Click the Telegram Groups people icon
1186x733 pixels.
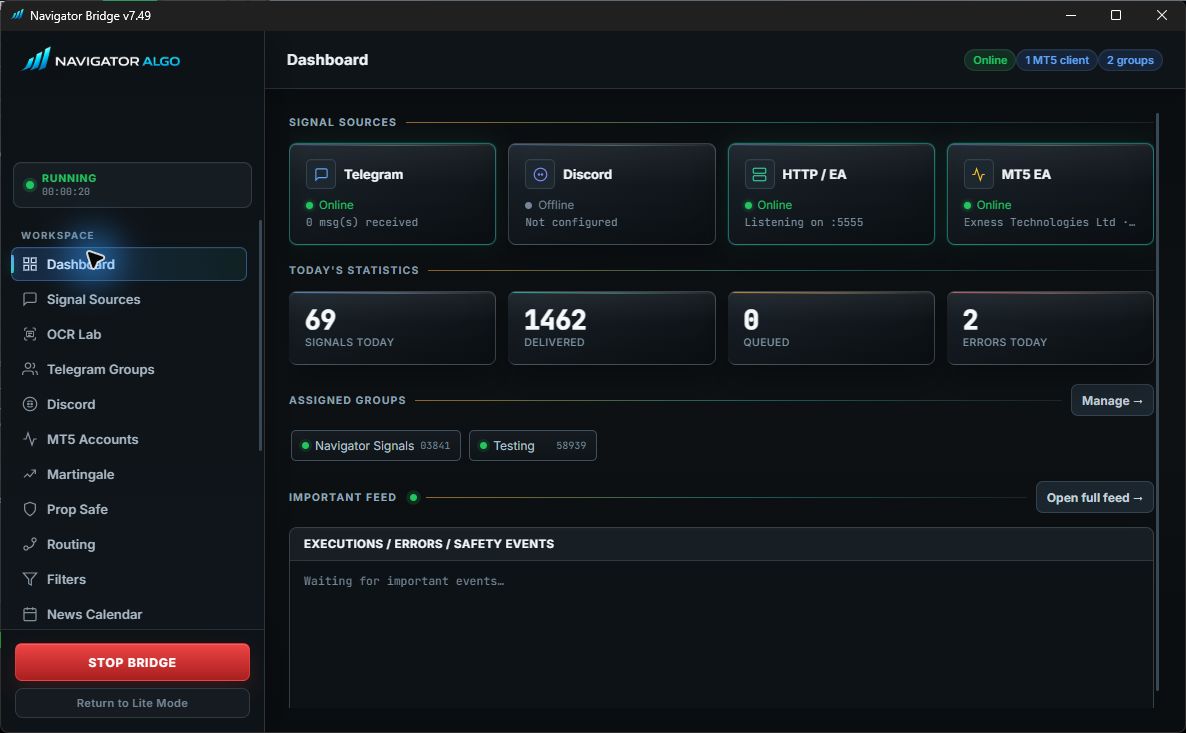click(29, 369)
